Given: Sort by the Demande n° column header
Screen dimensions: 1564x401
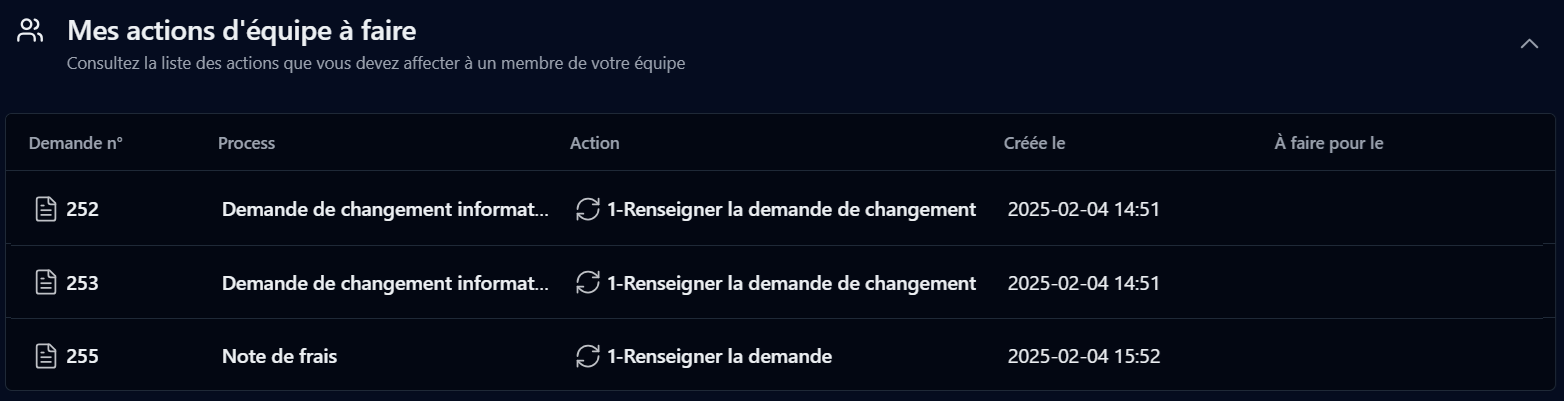Looking at the screenshot, I should click(76, 143).
